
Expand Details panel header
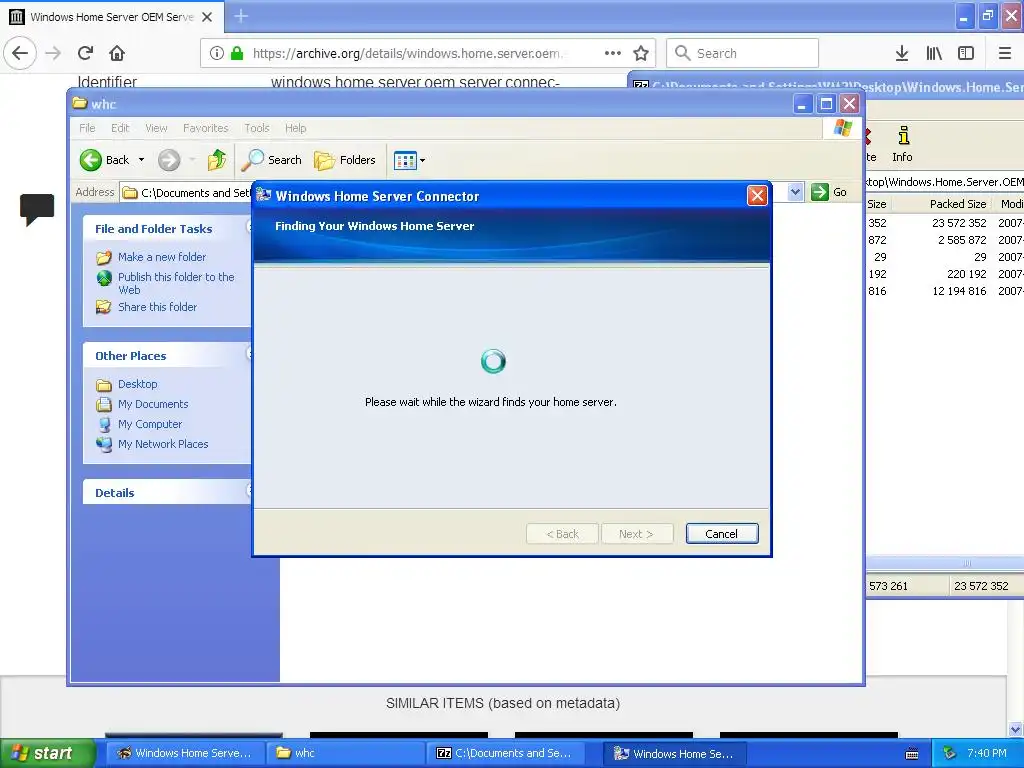167,492
